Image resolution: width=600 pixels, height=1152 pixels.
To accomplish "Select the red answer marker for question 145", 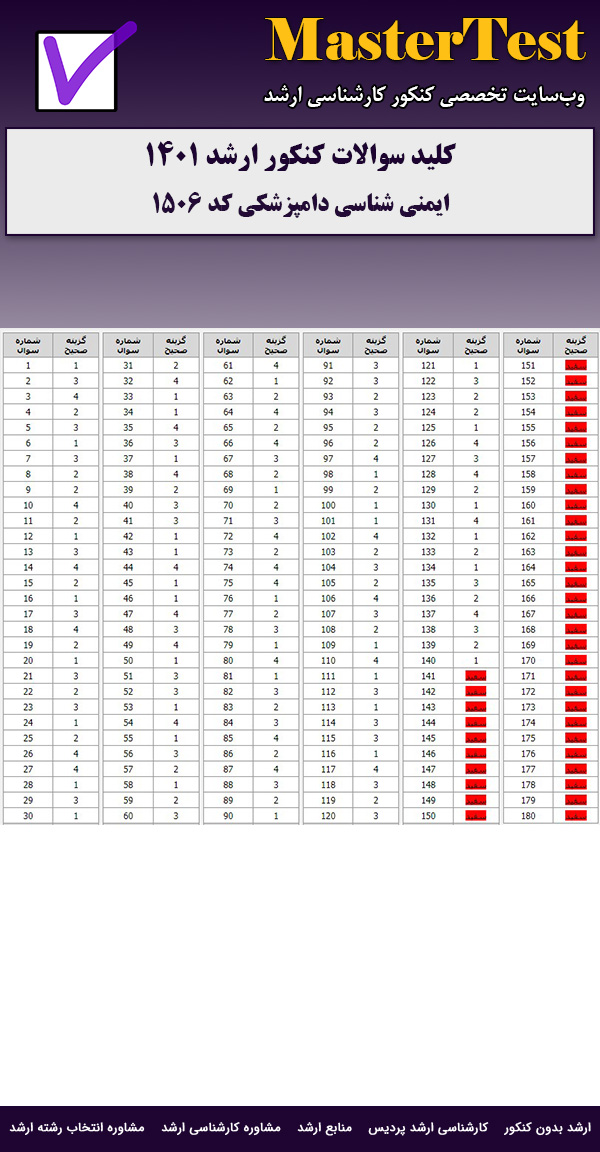I will coord(476,738).
